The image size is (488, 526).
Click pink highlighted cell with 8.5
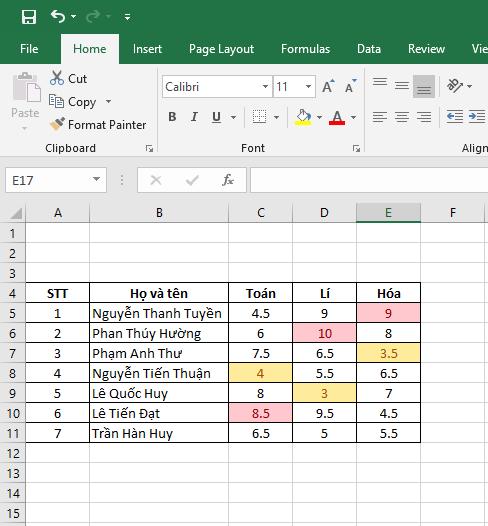click(261, 413)
